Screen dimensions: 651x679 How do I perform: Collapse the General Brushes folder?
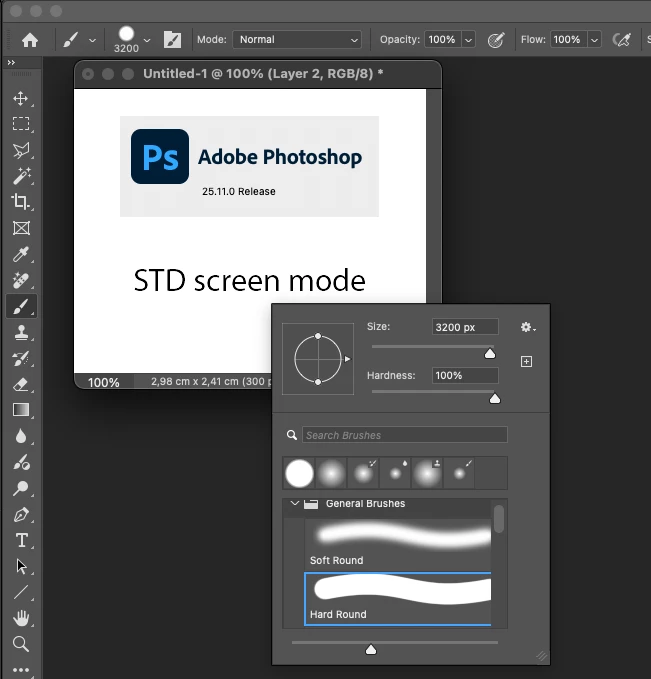pos(295,503)
